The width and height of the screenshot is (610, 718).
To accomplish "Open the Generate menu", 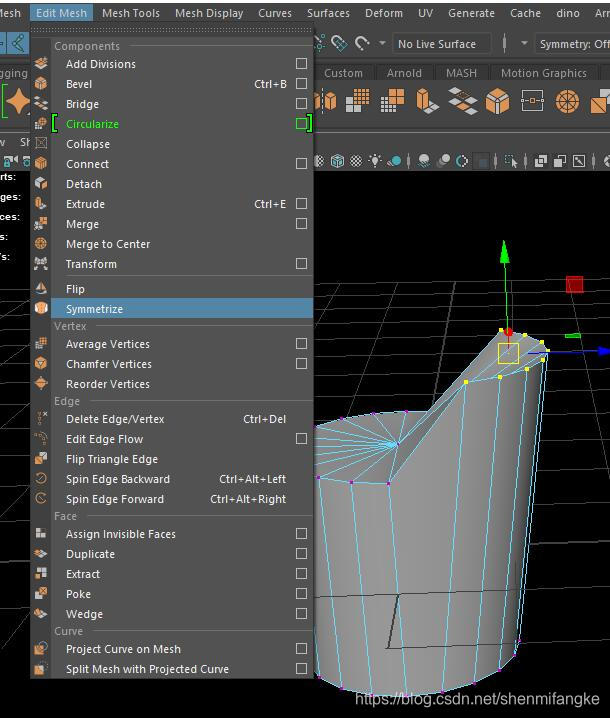I will 471,13.
